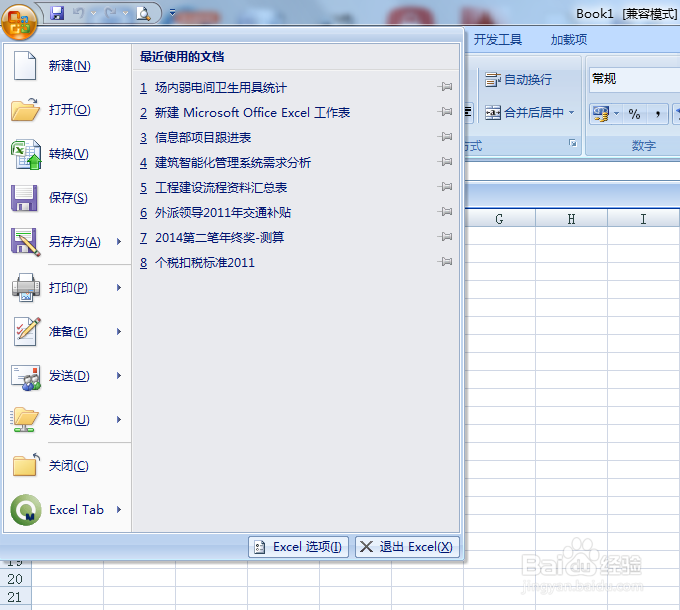Pin 外派领导2011年交通补贴 to the recent list

pyautogui.click(x=445, y=212)
